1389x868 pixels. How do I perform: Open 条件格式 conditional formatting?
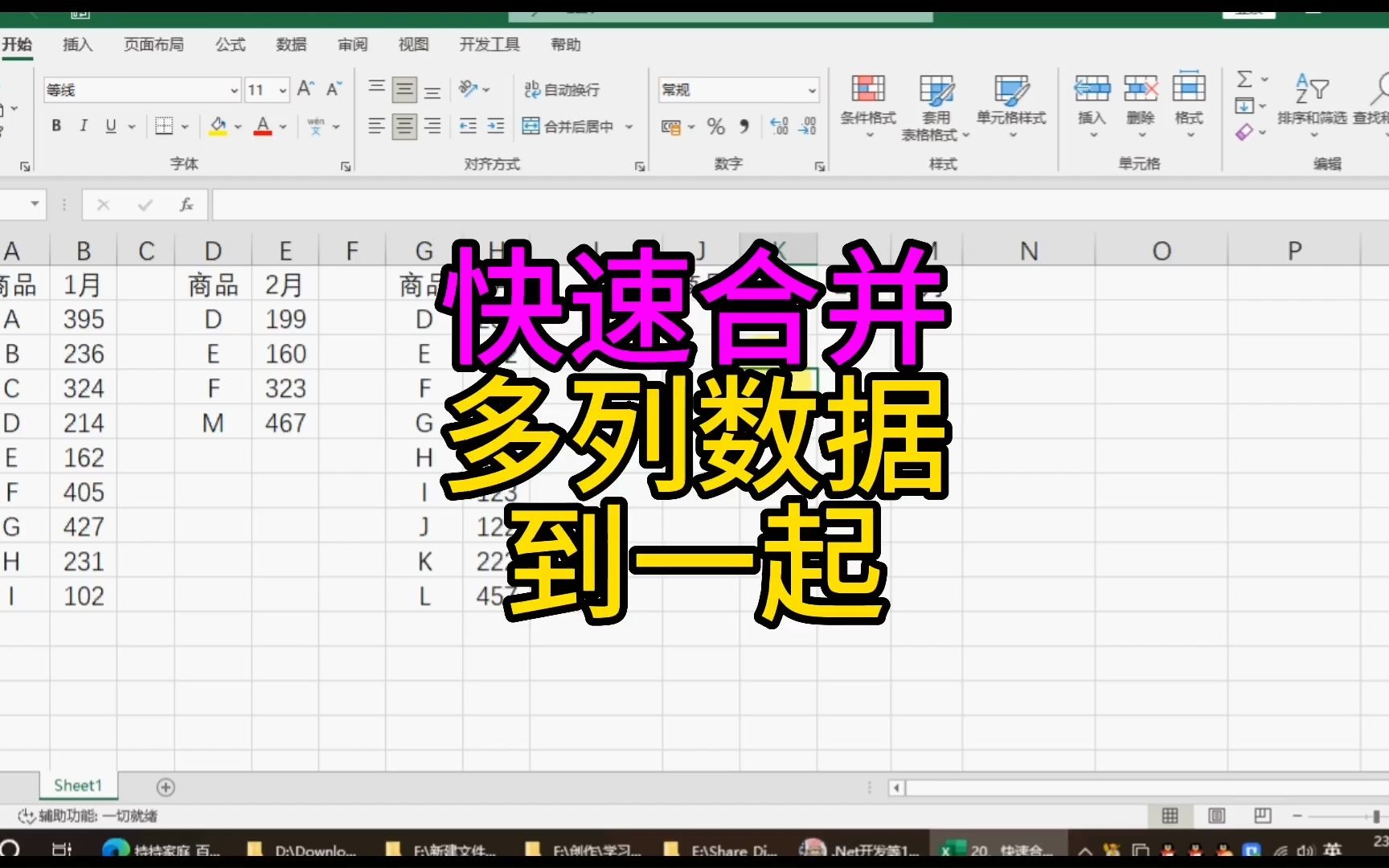click(x=868, y=105)
